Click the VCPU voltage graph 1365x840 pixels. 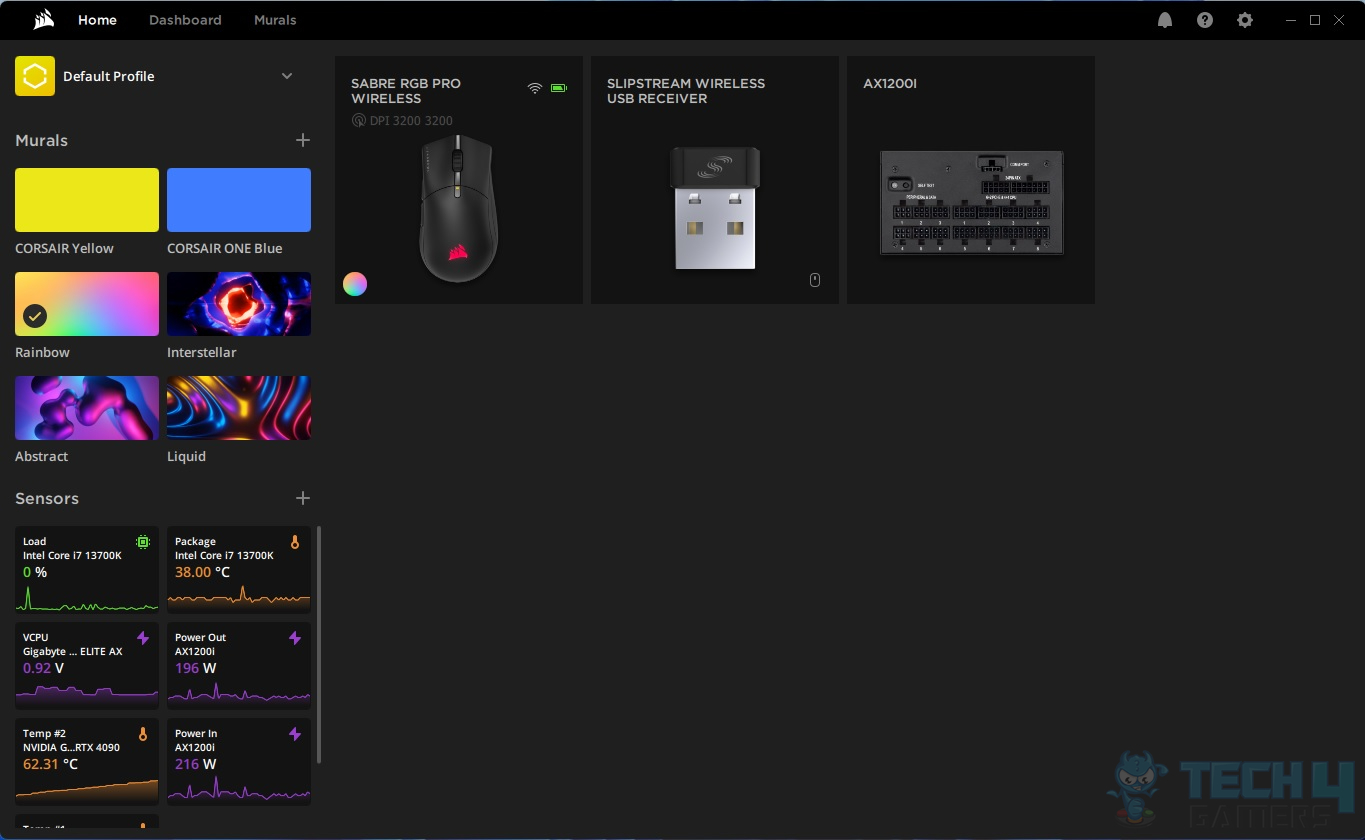click(x=87, y=692)
